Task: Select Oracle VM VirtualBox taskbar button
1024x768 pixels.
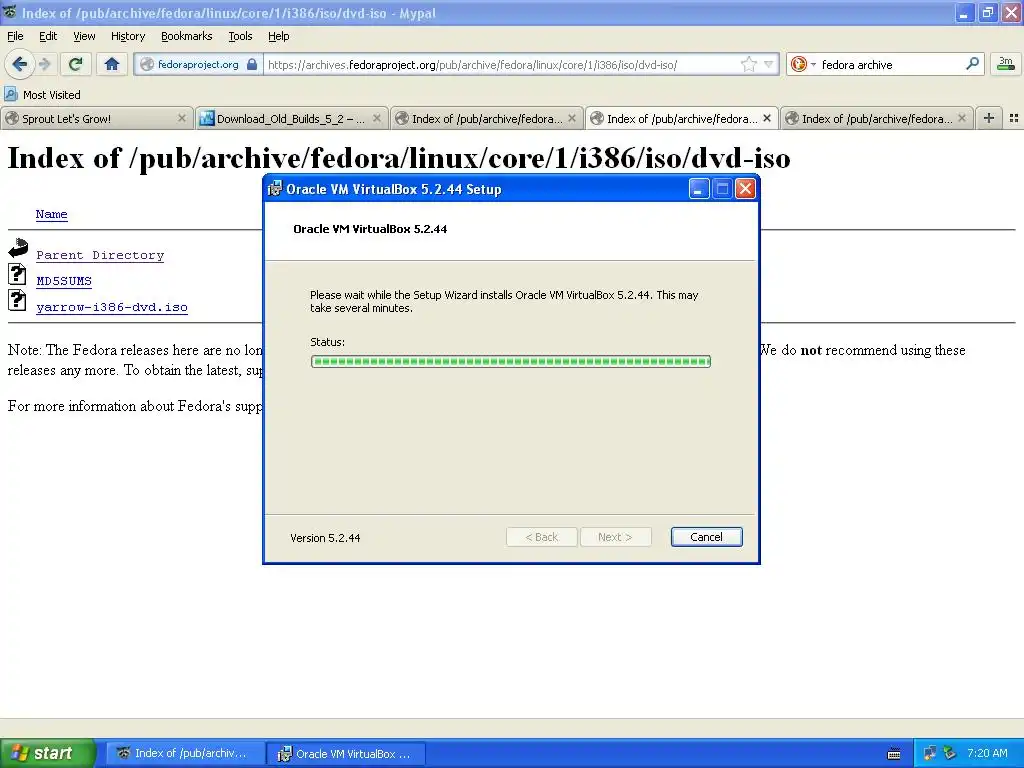Action: [347, 754]
